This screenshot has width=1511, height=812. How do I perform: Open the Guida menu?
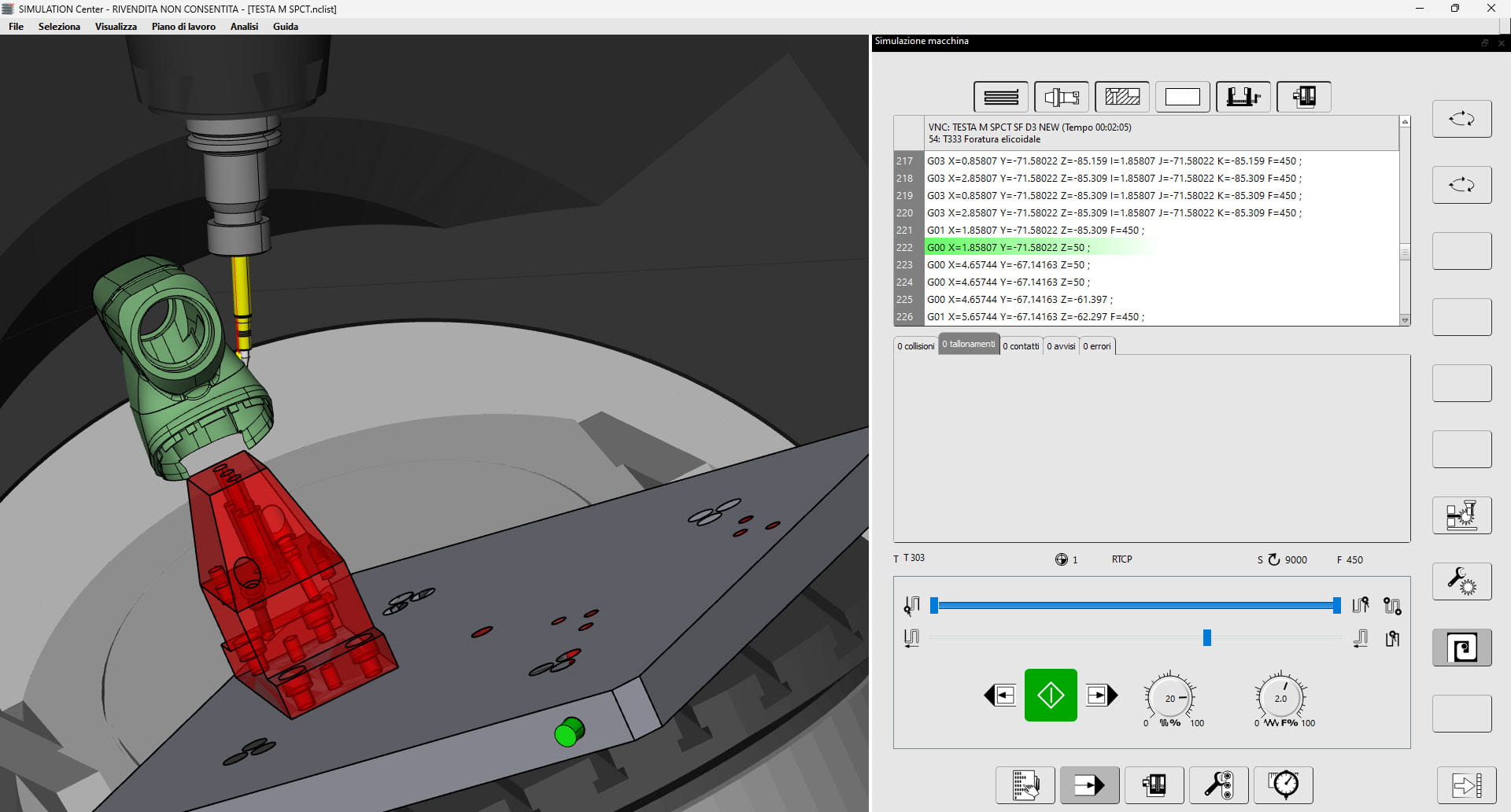(x=285, y=27)
